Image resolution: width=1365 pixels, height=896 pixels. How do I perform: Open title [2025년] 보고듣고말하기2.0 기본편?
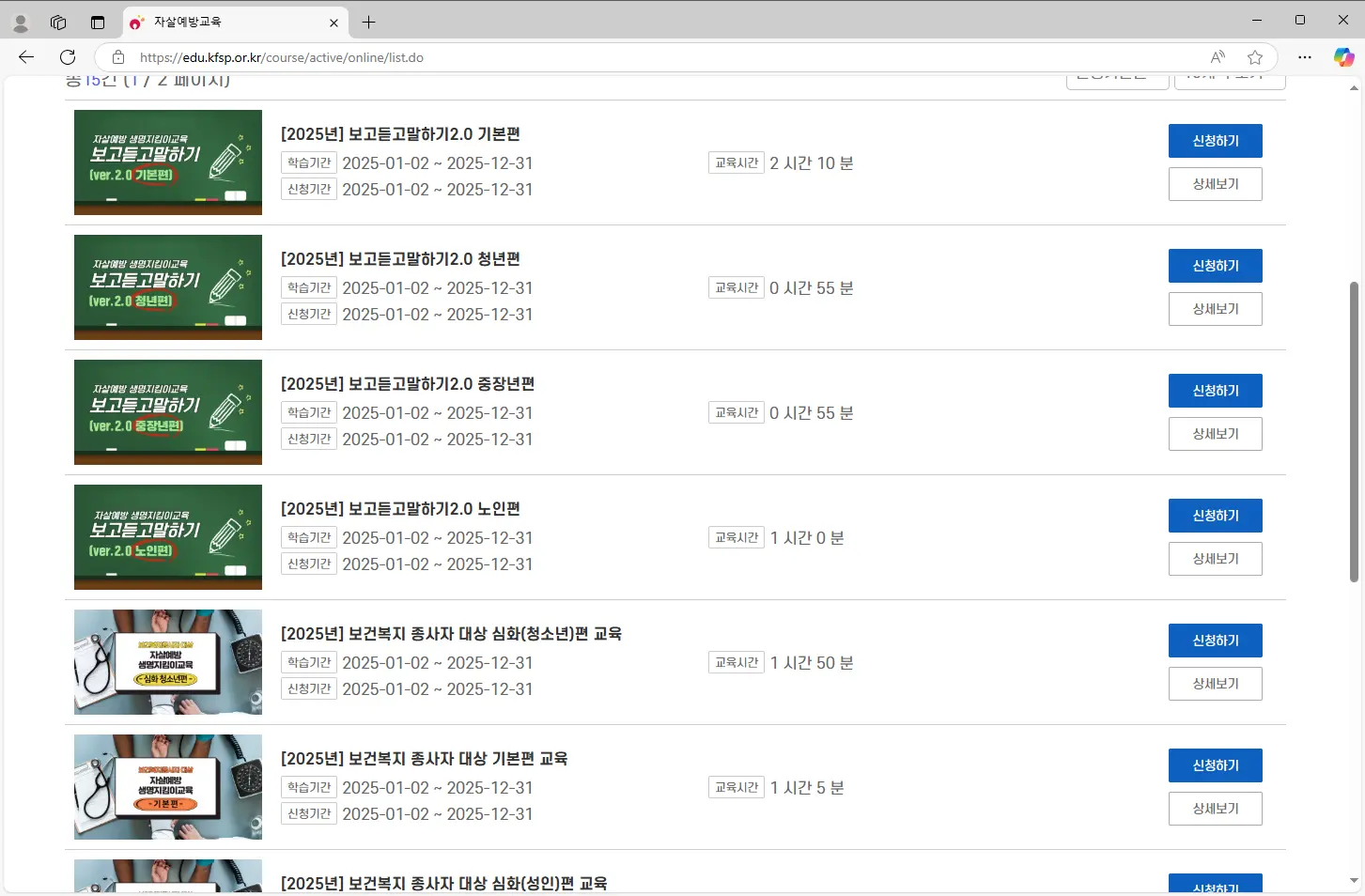tap(400, 134)
